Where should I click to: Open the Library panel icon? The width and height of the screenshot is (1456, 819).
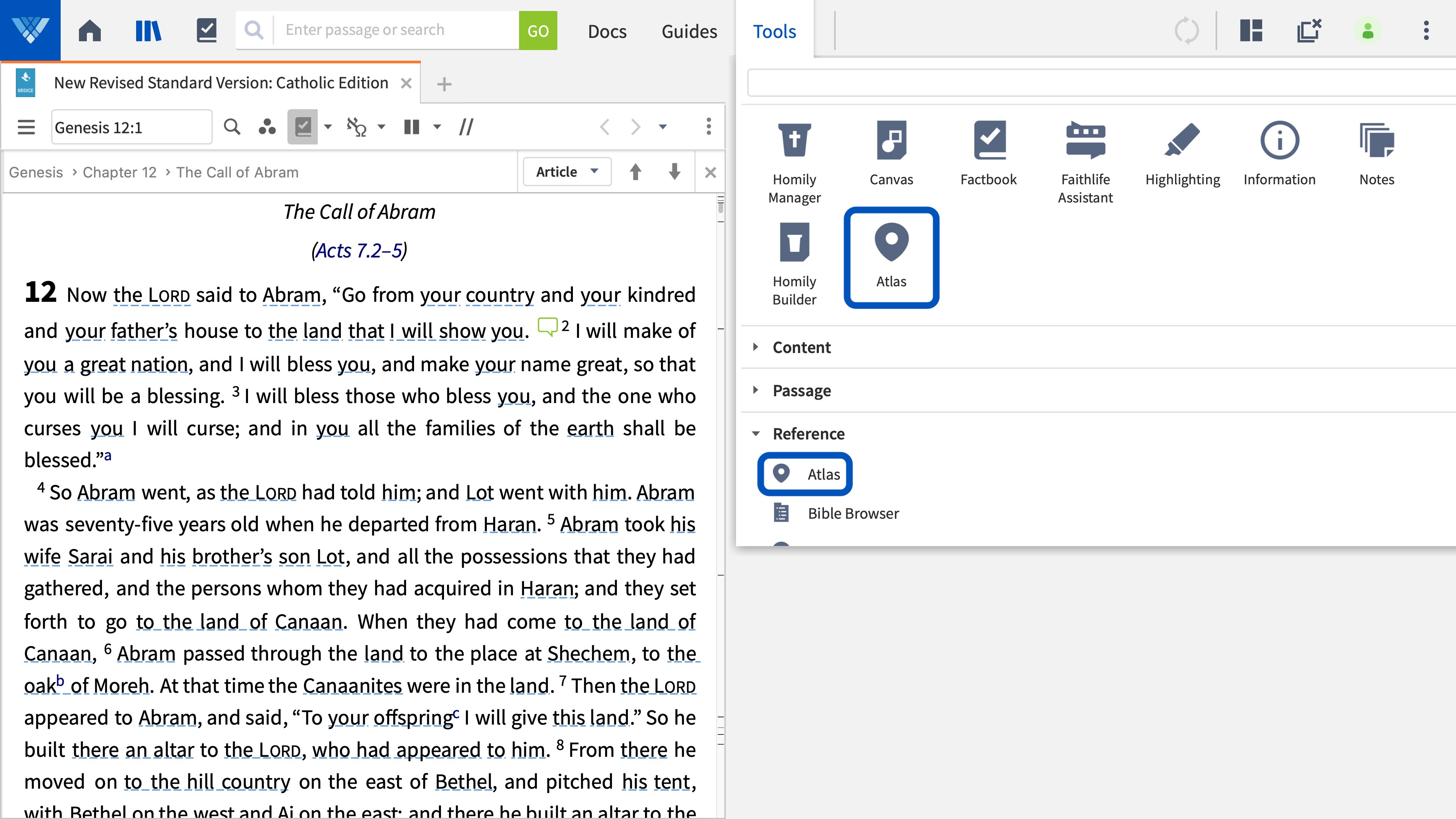pos(148,30)
